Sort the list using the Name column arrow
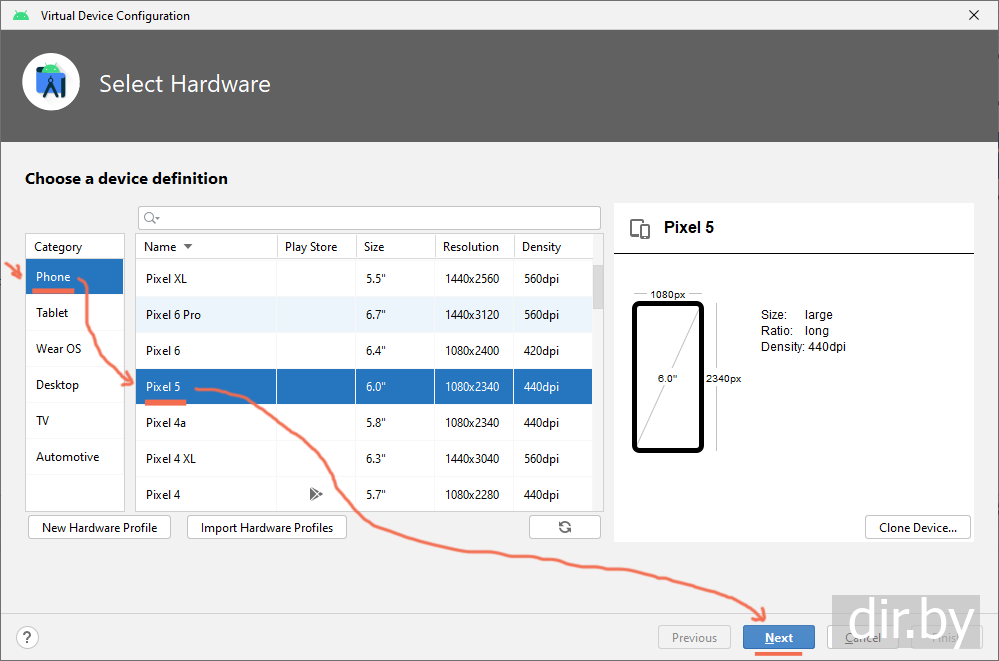Viewport: 999px width, 661px height. (x=188, y=247)
